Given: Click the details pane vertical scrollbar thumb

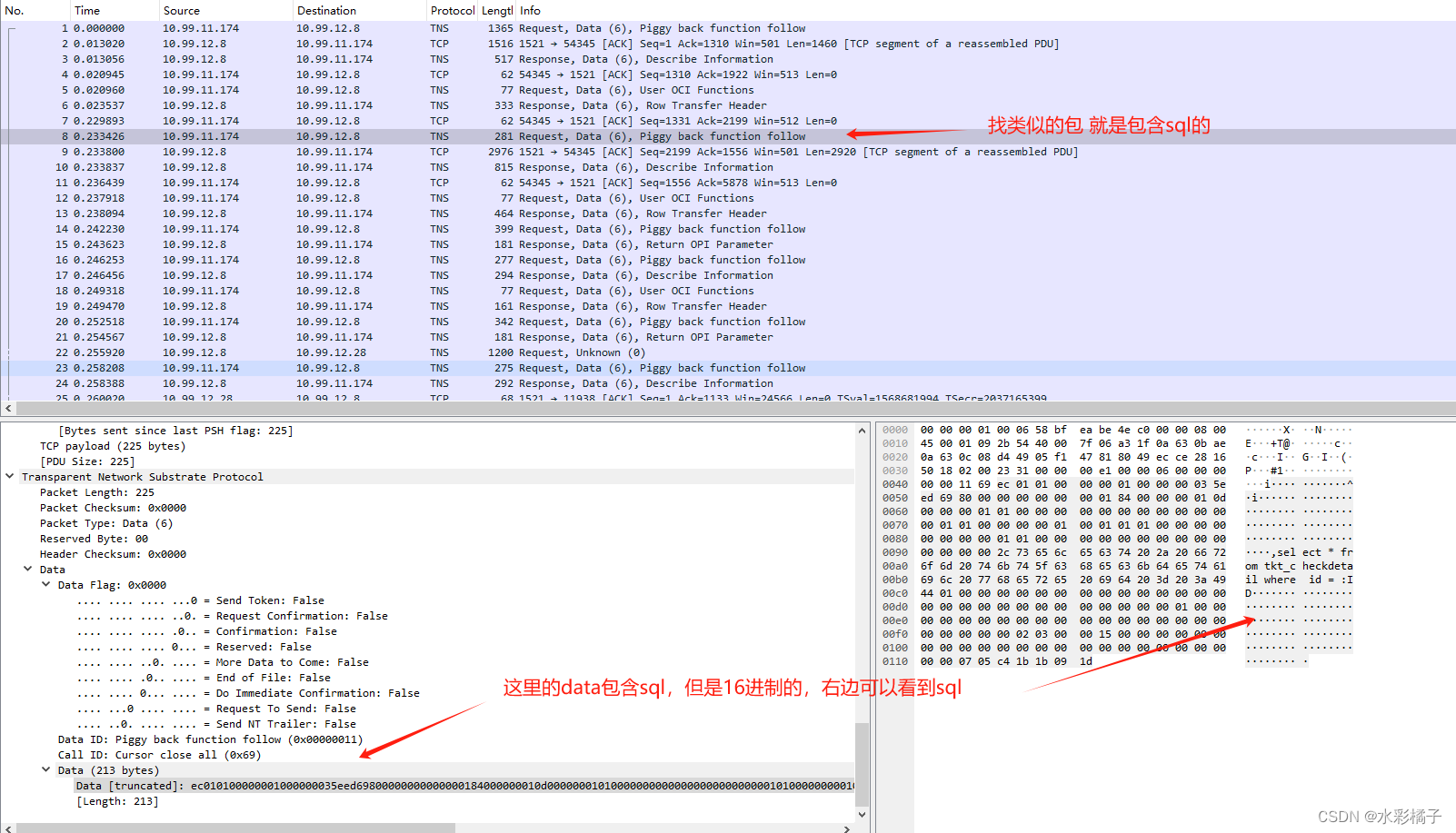Looking at the screenshot, I should tap(862, 763).
